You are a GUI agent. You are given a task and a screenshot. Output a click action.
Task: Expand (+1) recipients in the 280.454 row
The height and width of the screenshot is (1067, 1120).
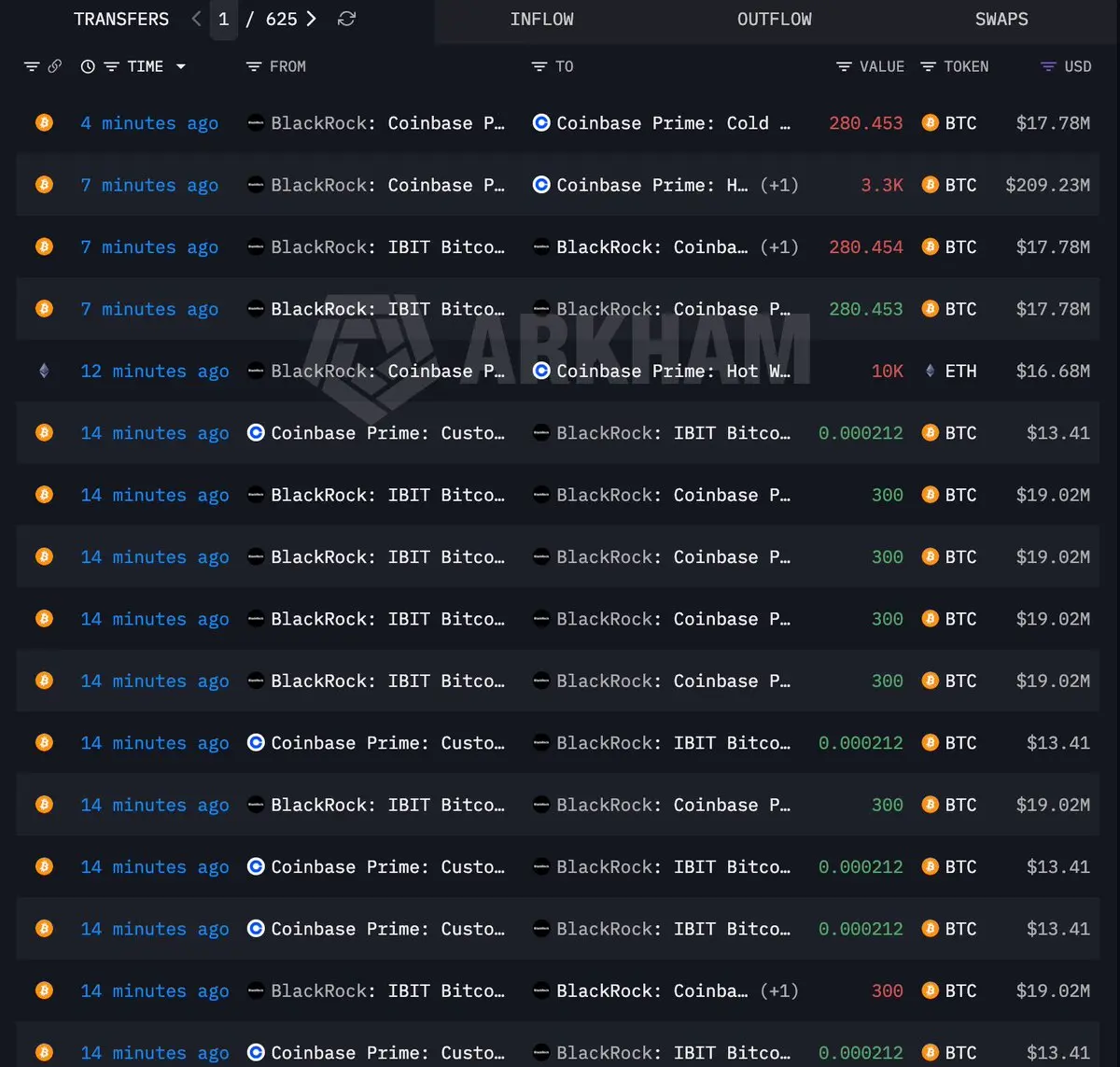click(779, 247)
